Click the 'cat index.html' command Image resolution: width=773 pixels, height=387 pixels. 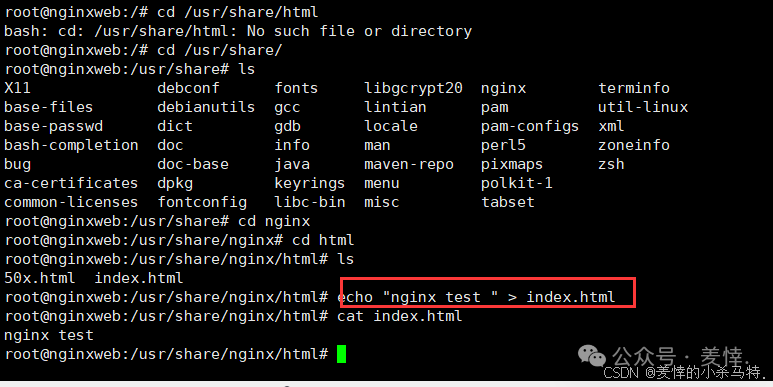pyautogui.click(x=400, y=316)
